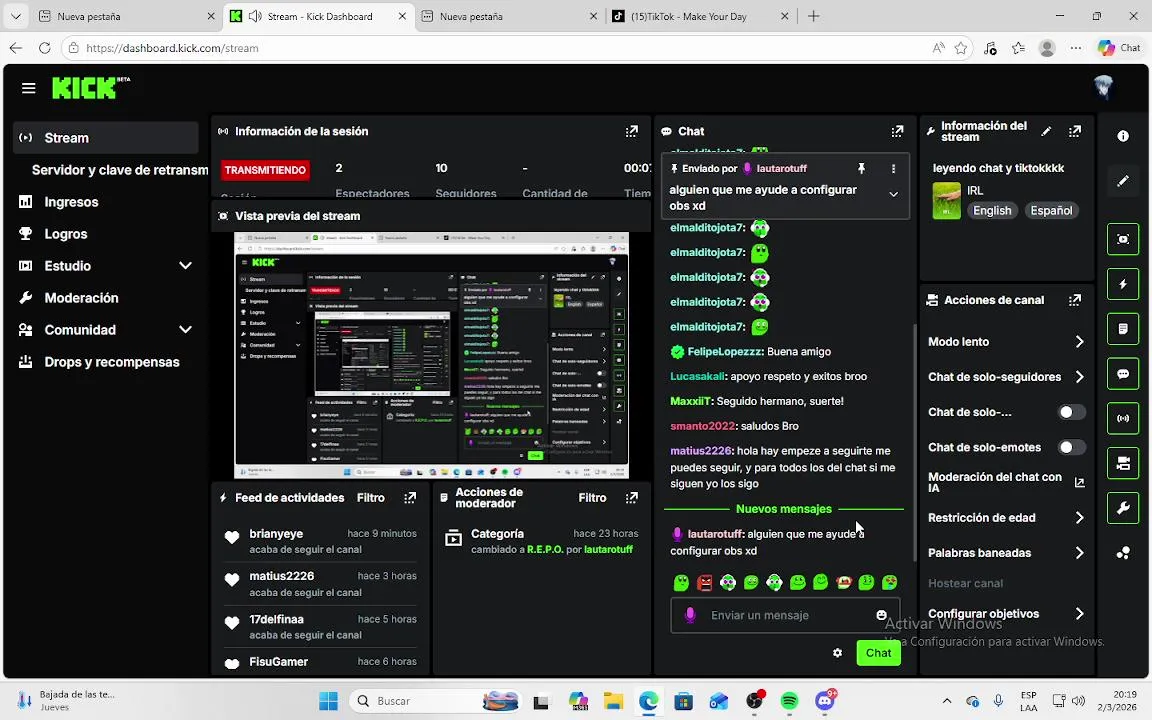Viewport: 1152px width, 720px height.
Task: Toggle the stream preview widget icon in sidebar
Action: click(1123, 240)
